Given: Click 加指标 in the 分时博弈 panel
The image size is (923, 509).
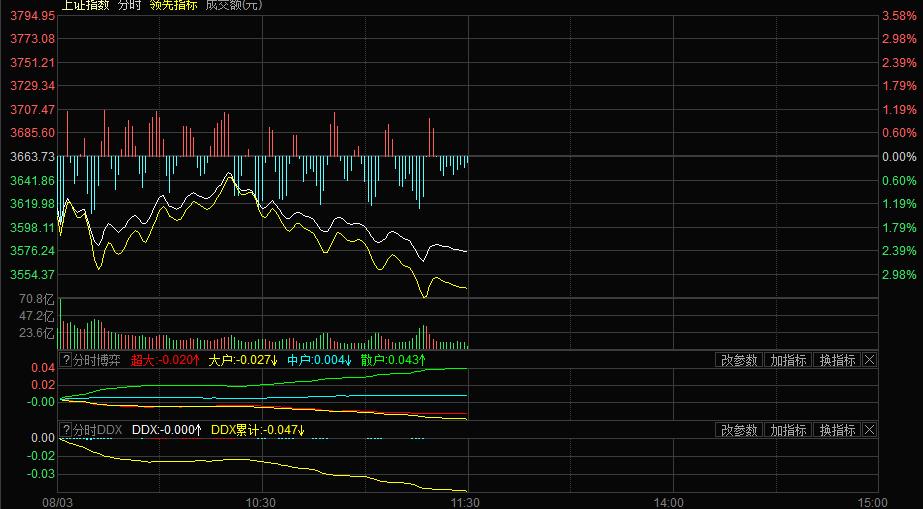Looking at the screenshot, I should click(x=787, y=360).
